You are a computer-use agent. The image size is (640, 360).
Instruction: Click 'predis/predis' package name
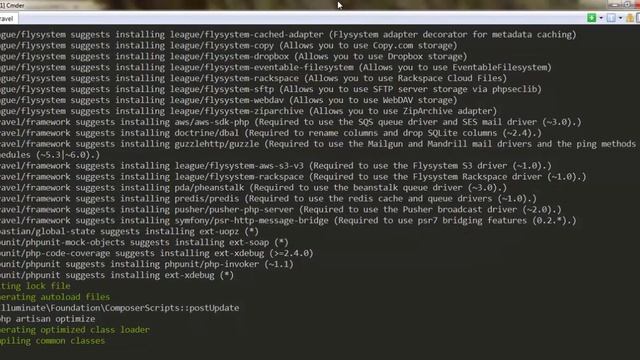[x=207, y=199]
